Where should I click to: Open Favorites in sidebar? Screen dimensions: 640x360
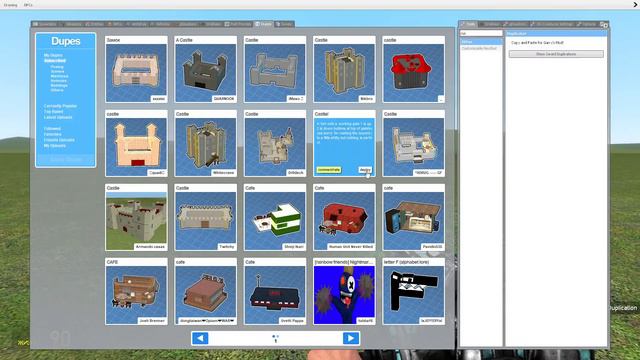52,134
